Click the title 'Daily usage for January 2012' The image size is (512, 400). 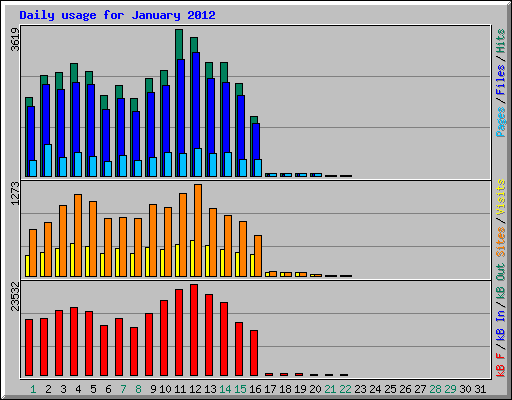[x=117, y=16]
